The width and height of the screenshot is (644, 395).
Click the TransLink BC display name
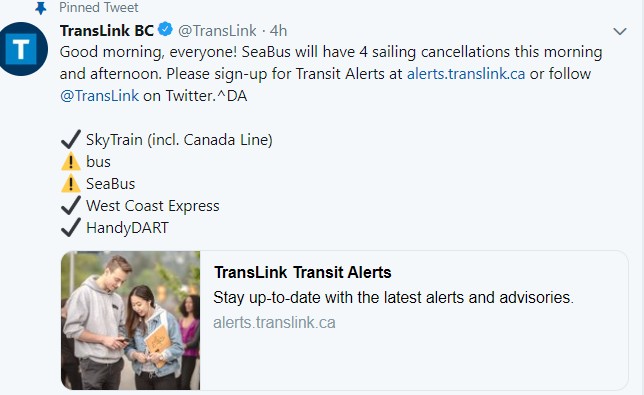107,30
